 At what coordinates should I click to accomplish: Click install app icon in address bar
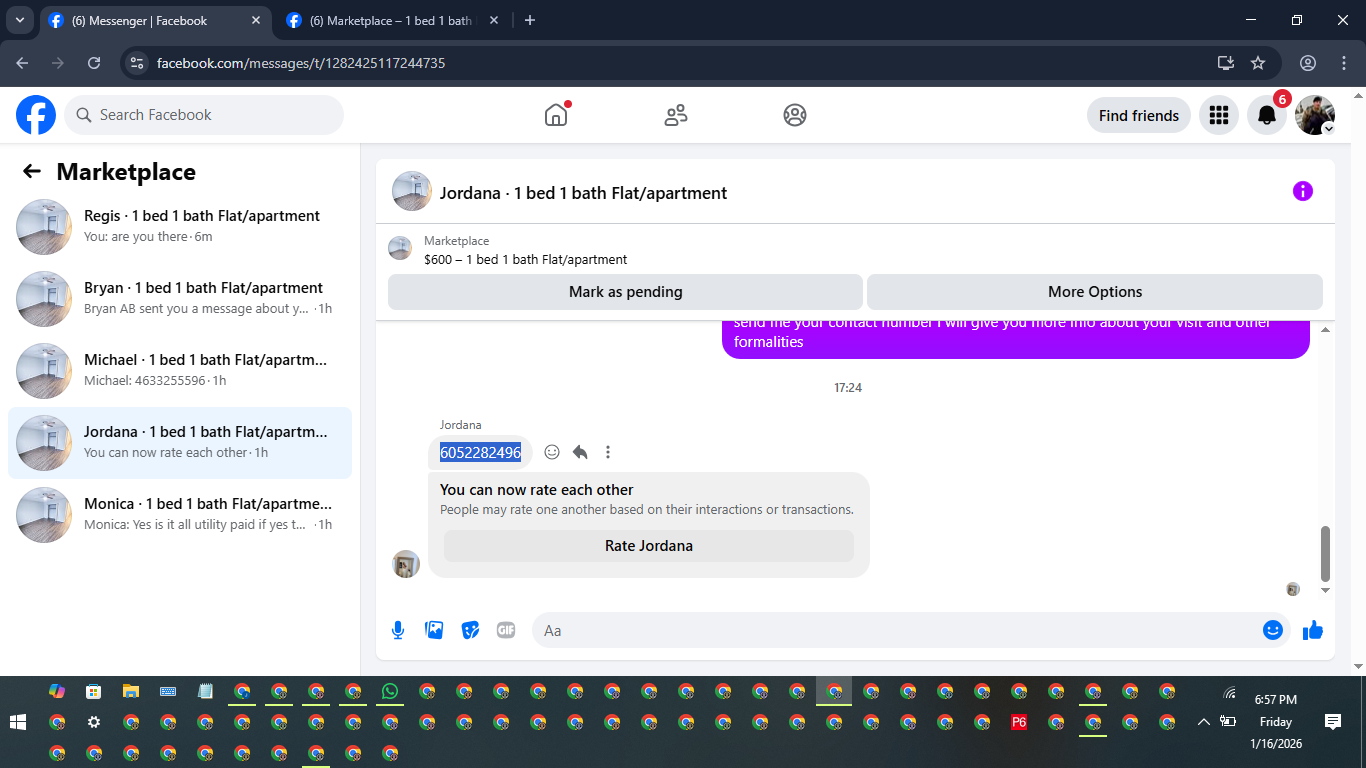click(x=1226, y=63)
